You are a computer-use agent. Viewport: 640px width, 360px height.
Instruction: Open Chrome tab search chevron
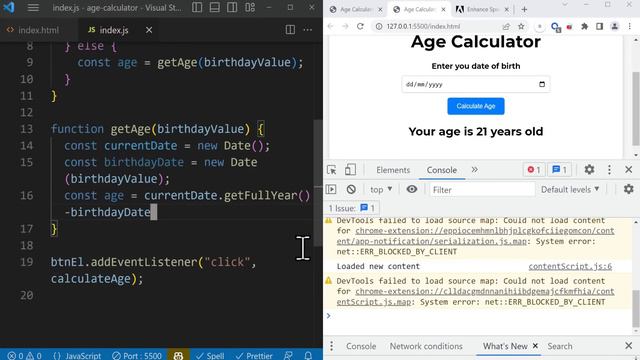[x=565, y=4]
